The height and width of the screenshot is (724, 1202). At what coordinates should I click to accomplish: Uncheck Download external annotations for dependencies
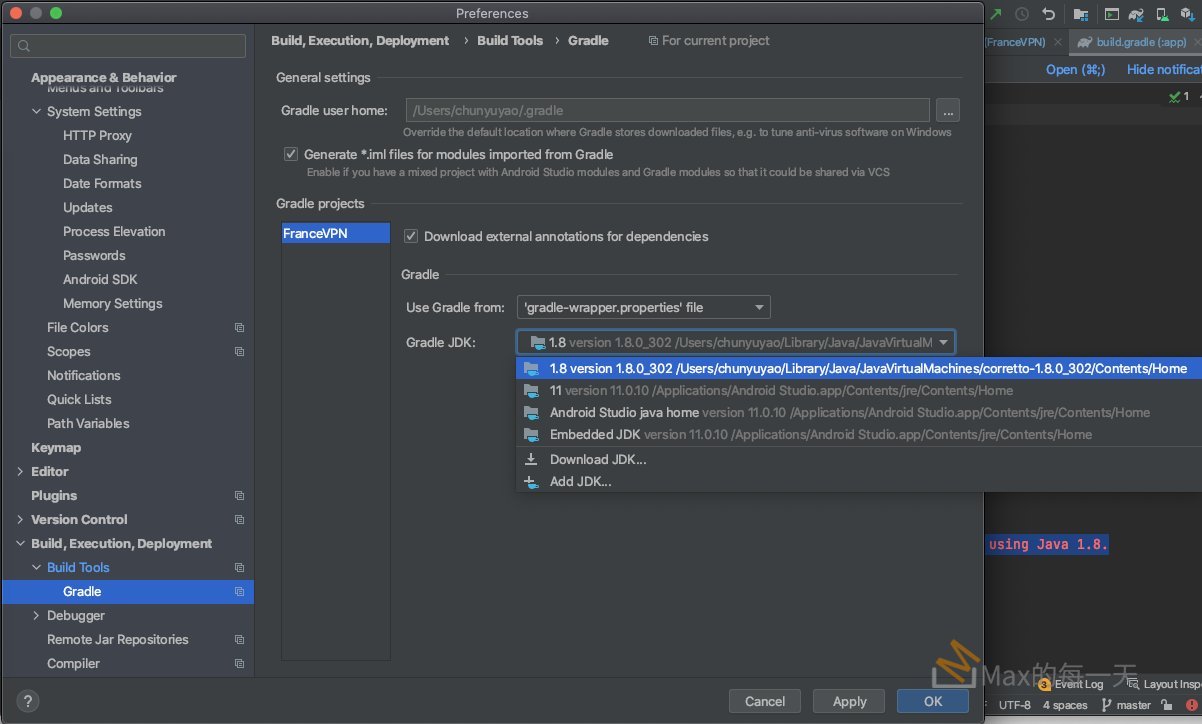(410, 236)
